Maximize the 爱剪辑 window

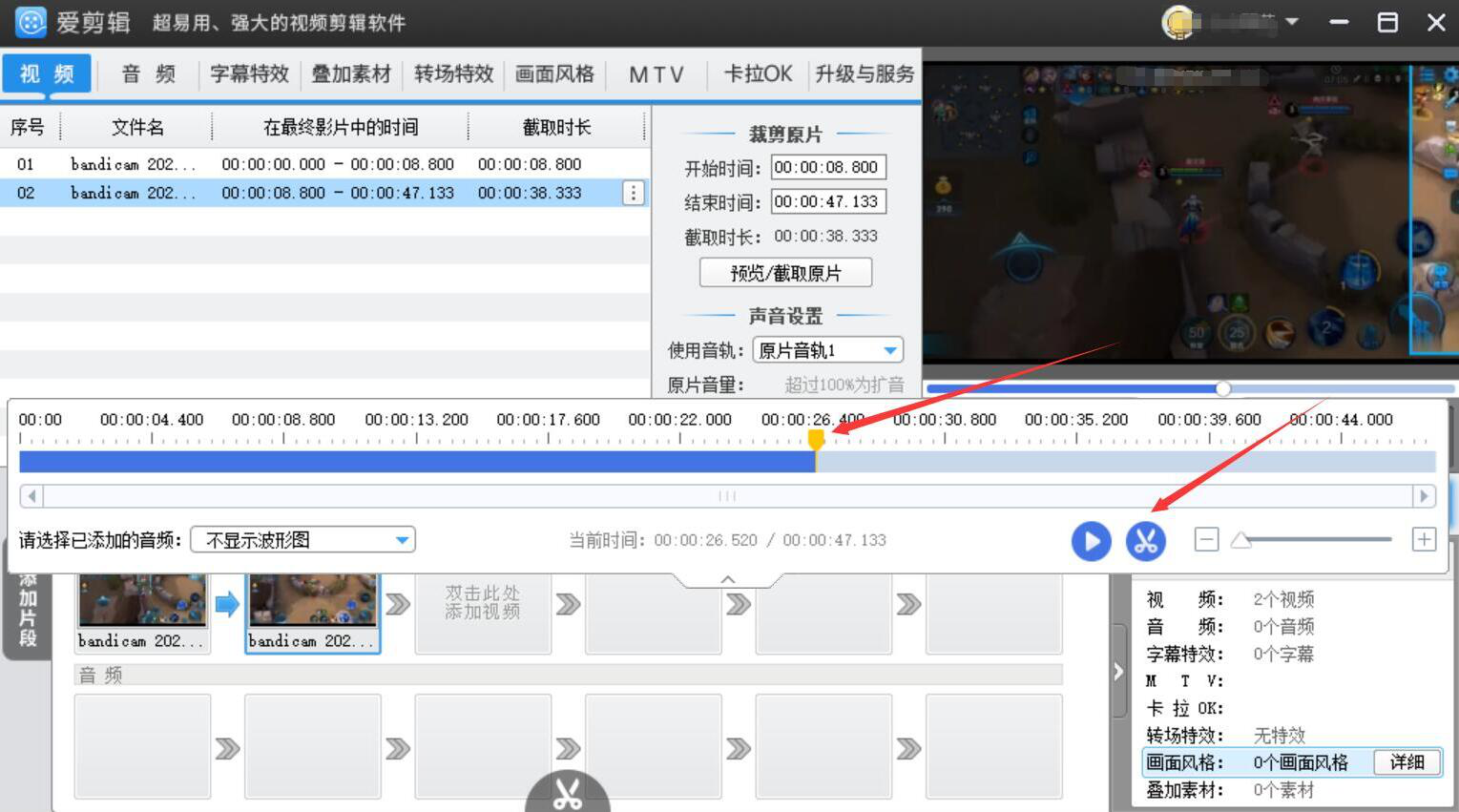tap(1387, 22)
